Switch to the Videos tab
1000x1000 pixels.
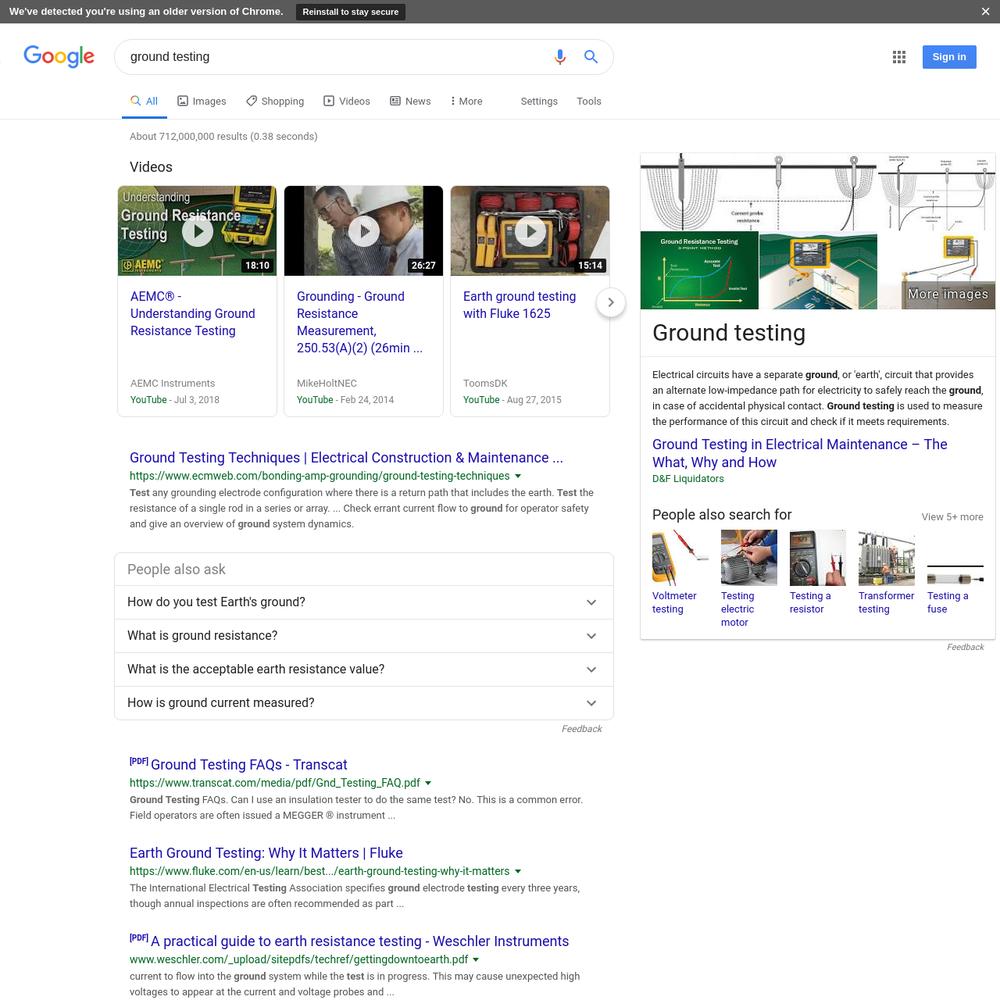[x=347, y=101]
